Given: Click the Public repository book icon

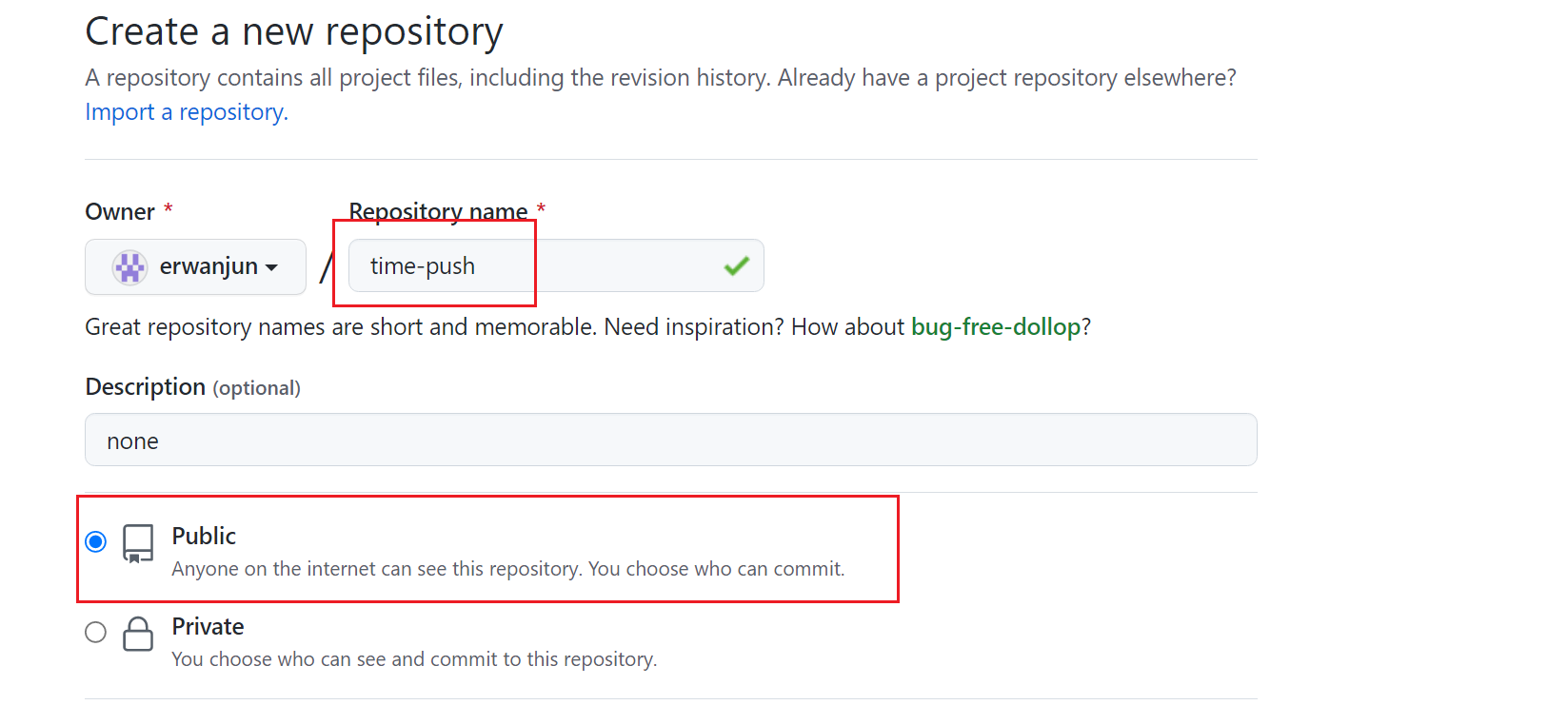Looking at the screenshot, I should coord(138,544).
